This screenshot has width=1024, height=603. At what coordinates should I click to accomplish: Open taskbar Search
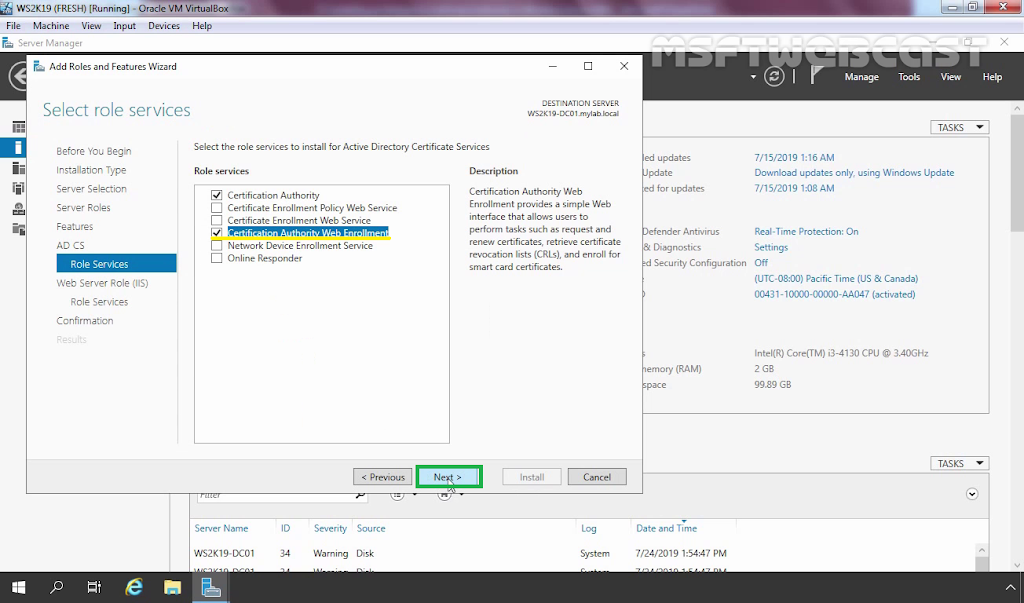tap(57, 587)
